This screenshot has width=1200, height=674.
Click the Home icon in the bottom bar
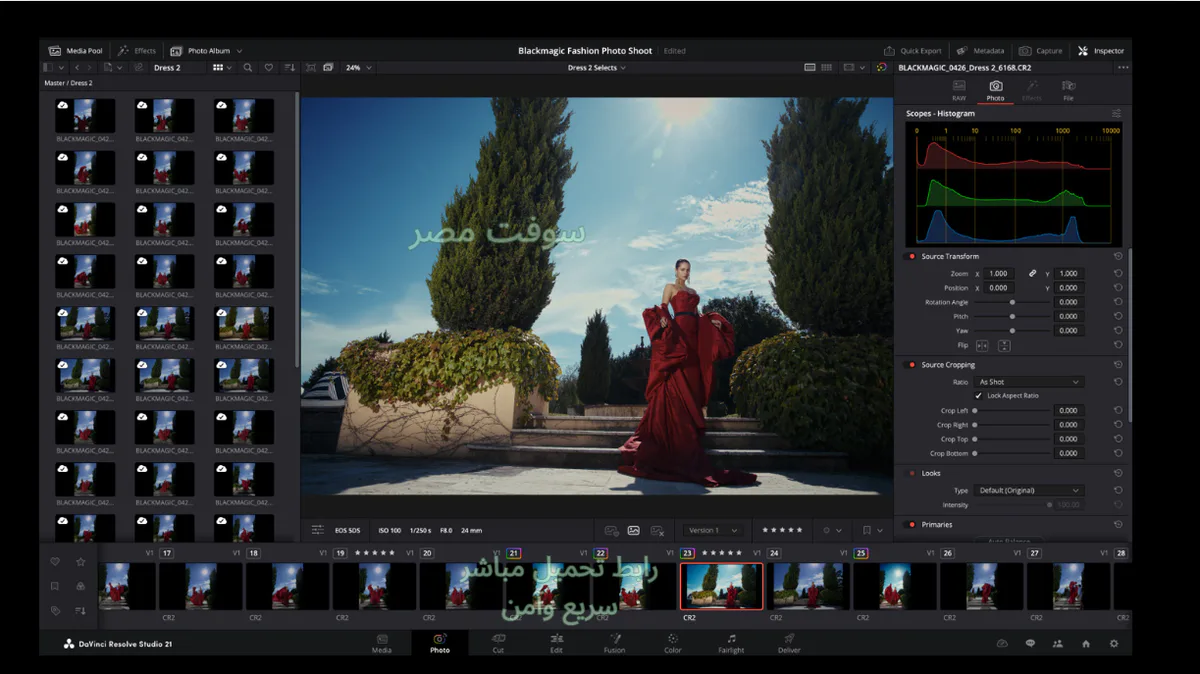pos(1086,644)
